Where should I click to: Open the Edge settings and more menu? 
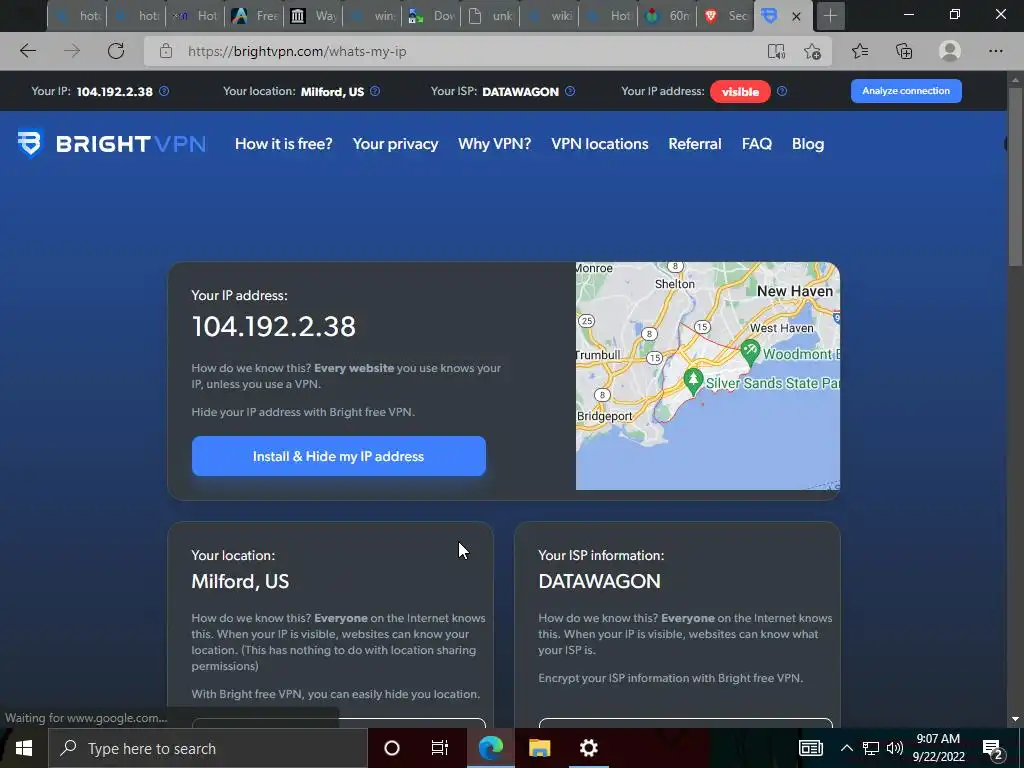click(x=995, y=51)
